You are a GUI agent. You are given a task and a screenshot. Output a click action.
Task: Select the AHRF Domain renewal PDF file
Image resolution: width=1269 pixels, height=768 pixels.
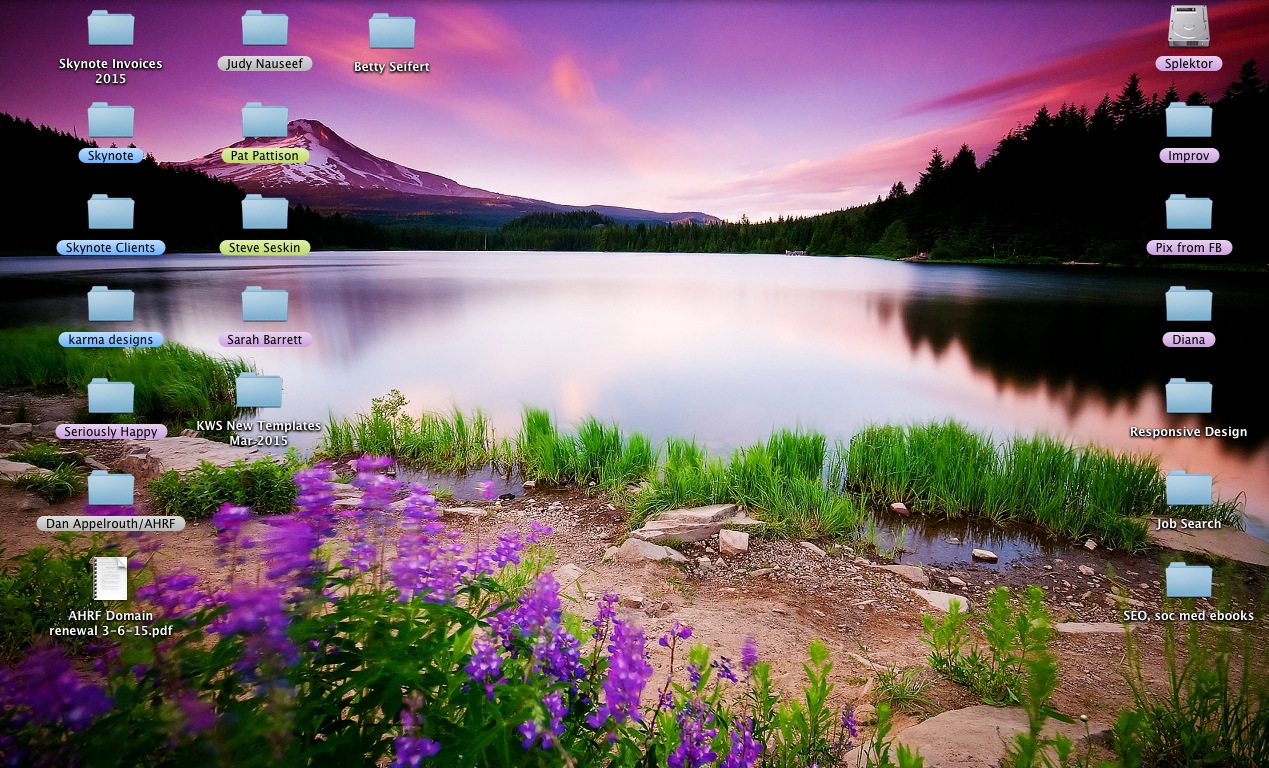[x=110, y=579]
